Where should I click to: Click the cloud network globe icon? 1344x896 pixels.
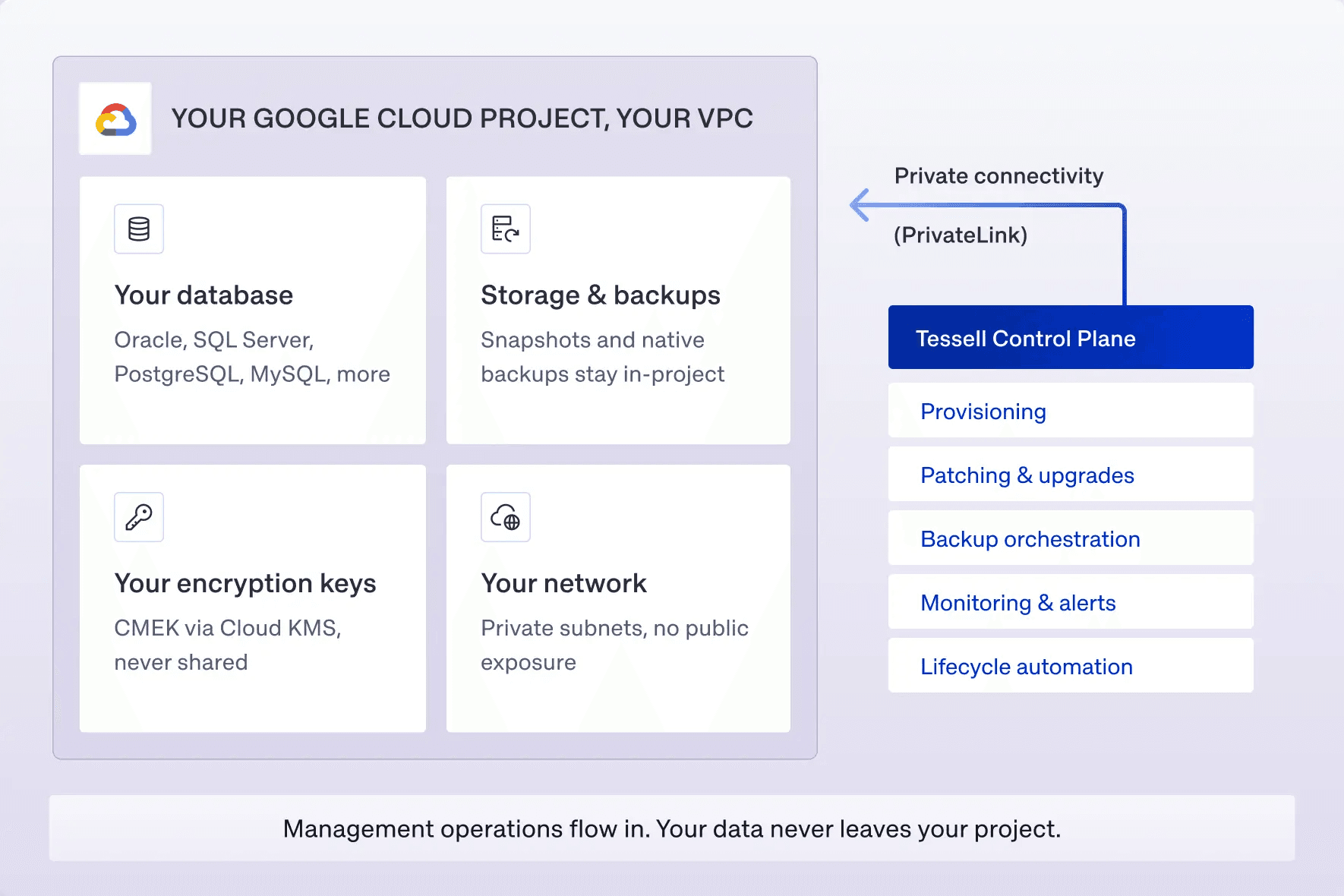[x=506, y=517]
